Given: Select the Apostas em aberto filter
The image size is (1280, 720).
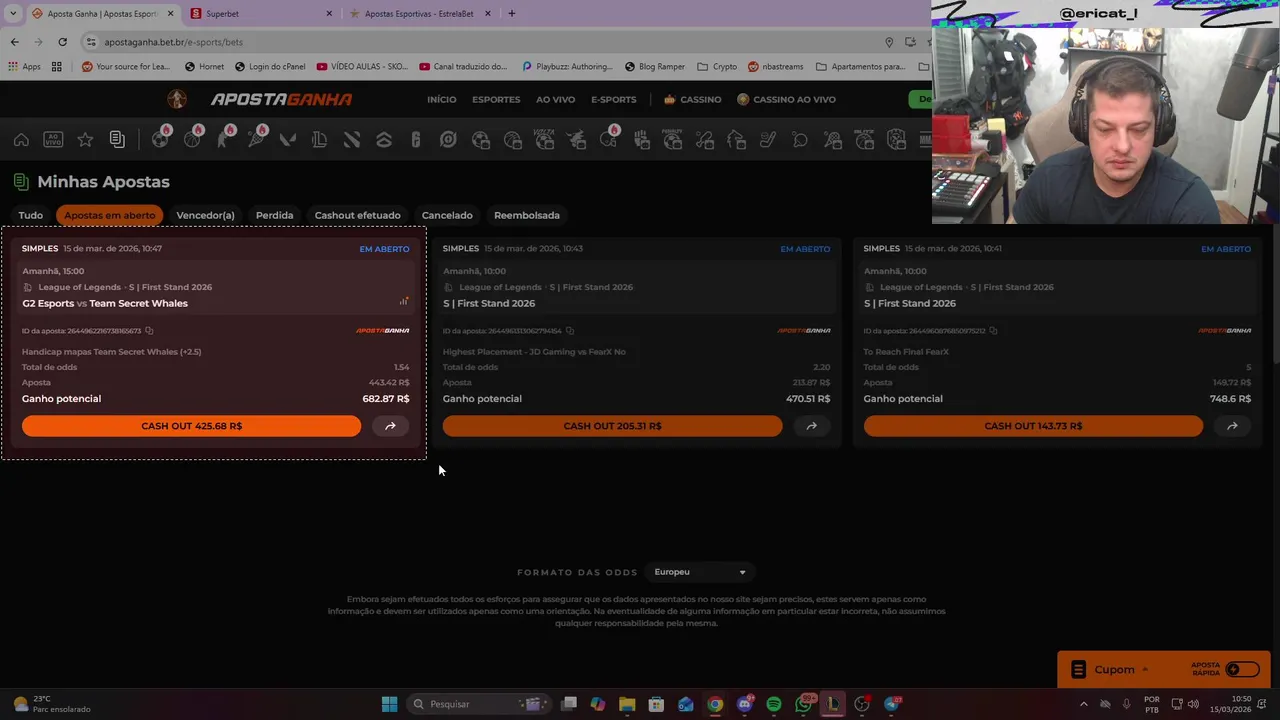Looking at the screenshot, I should tap(109, 215).
